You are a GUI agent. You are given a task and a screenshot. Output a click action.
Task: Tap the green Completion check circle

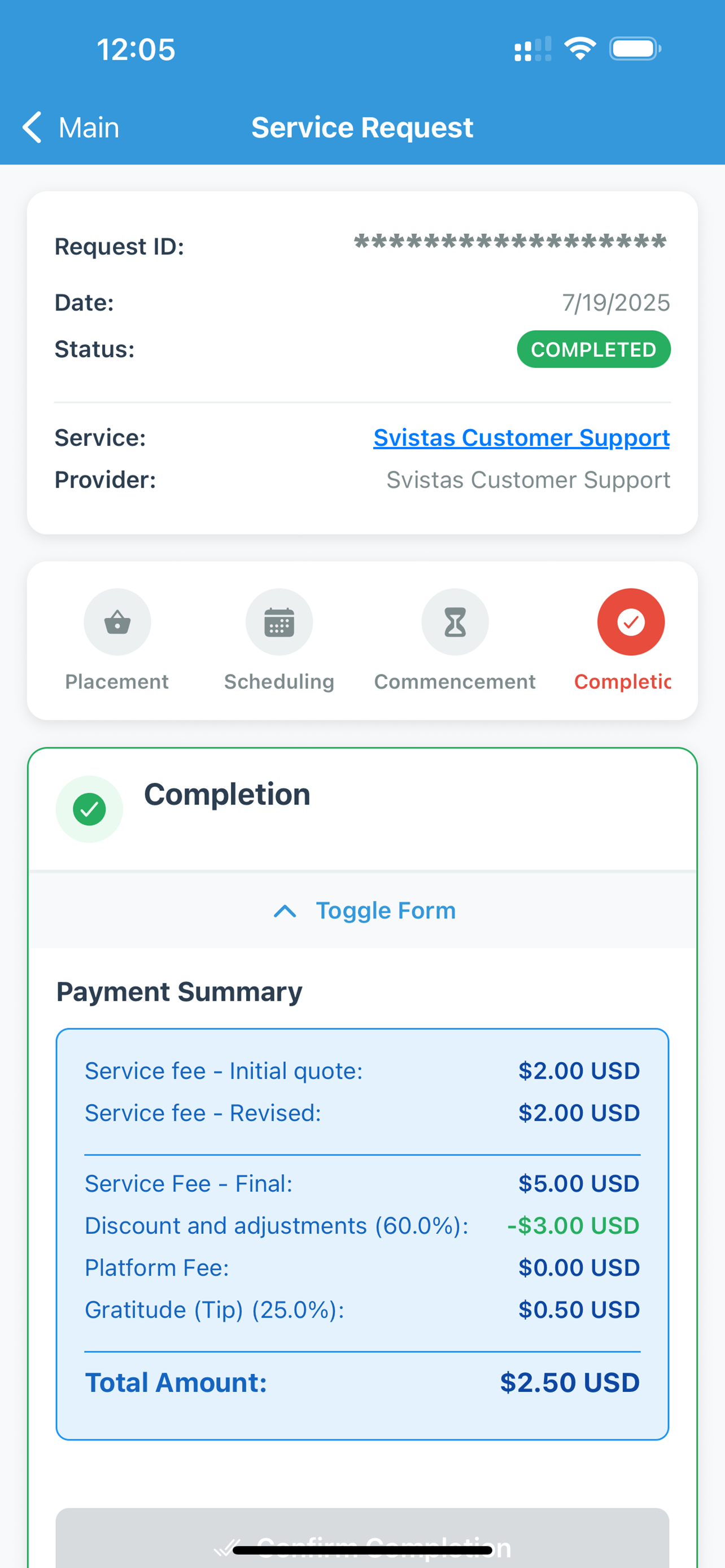coord(89,809)
